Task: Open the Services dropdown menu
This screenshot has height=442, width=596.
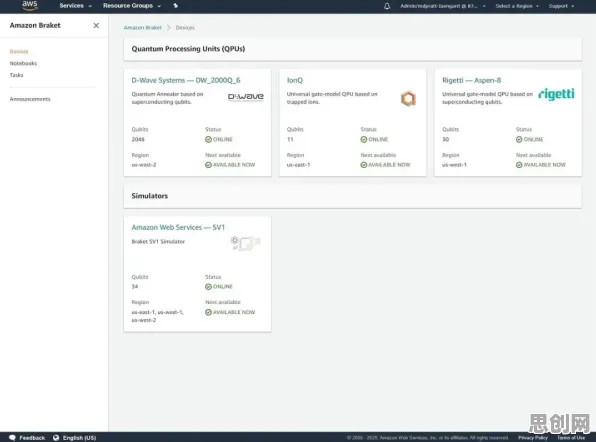Action: pyautogui.click(x=75, y=6)
